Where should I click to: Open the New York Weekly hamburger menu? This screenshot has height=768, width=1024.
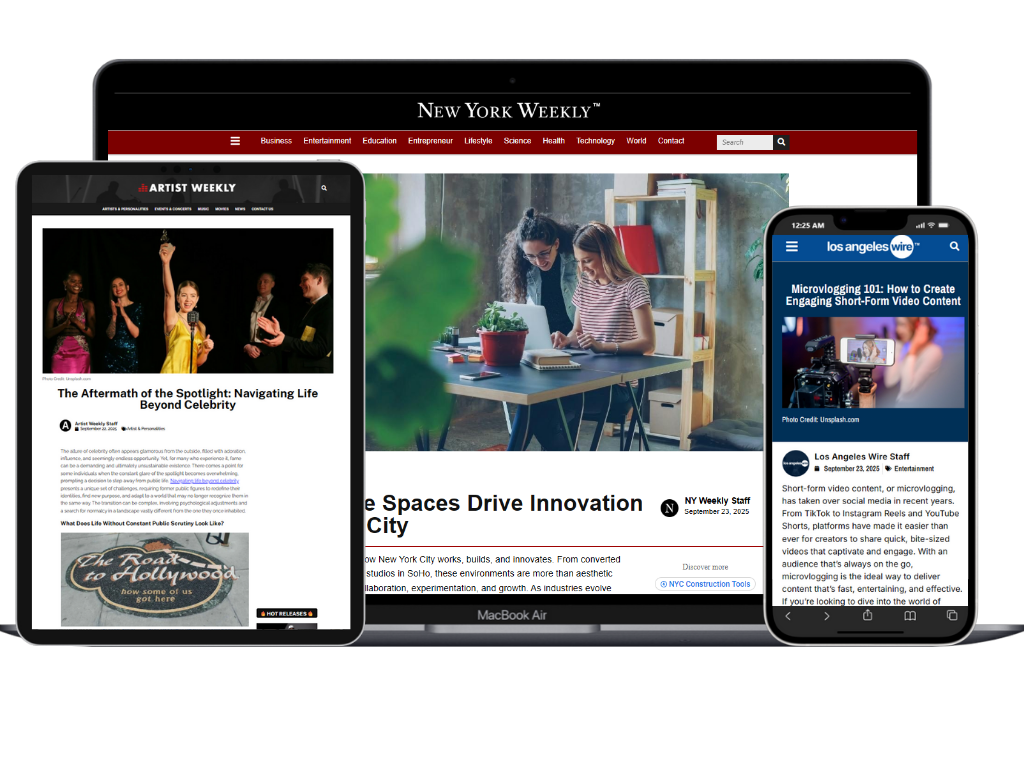coord(235,141)
